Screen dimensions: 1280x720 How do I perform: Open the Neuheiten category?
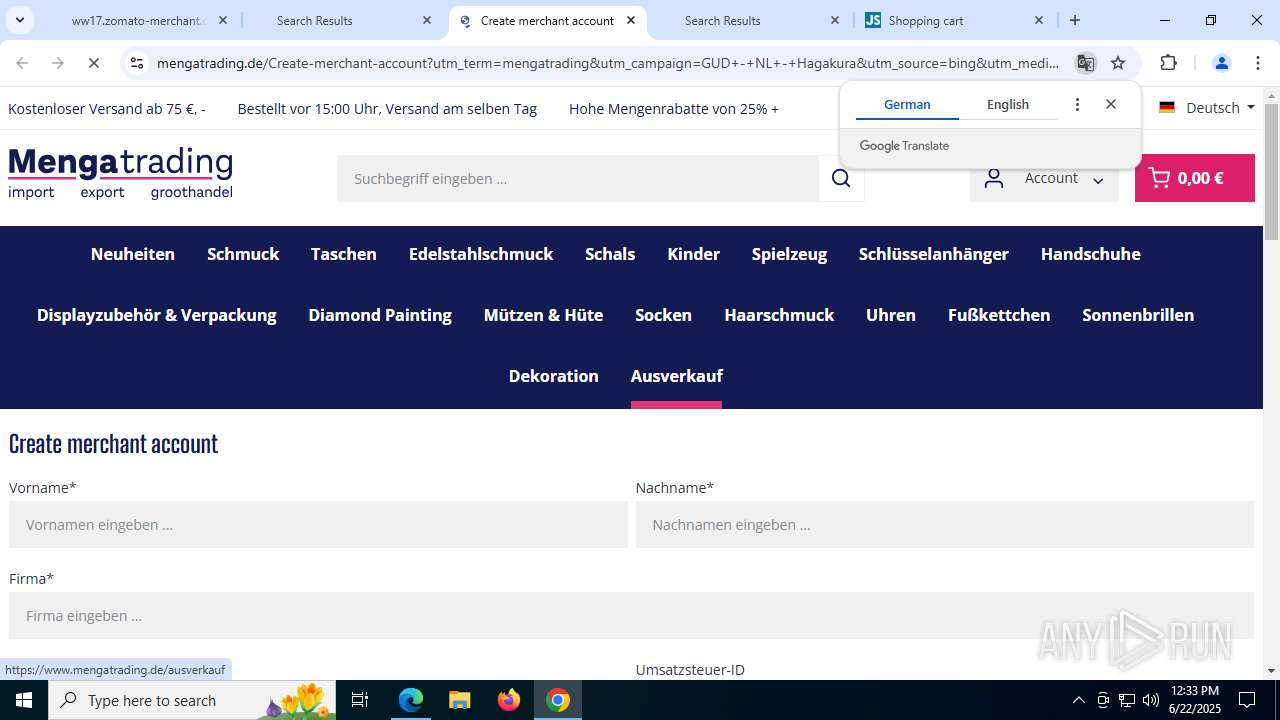point(133,254)
